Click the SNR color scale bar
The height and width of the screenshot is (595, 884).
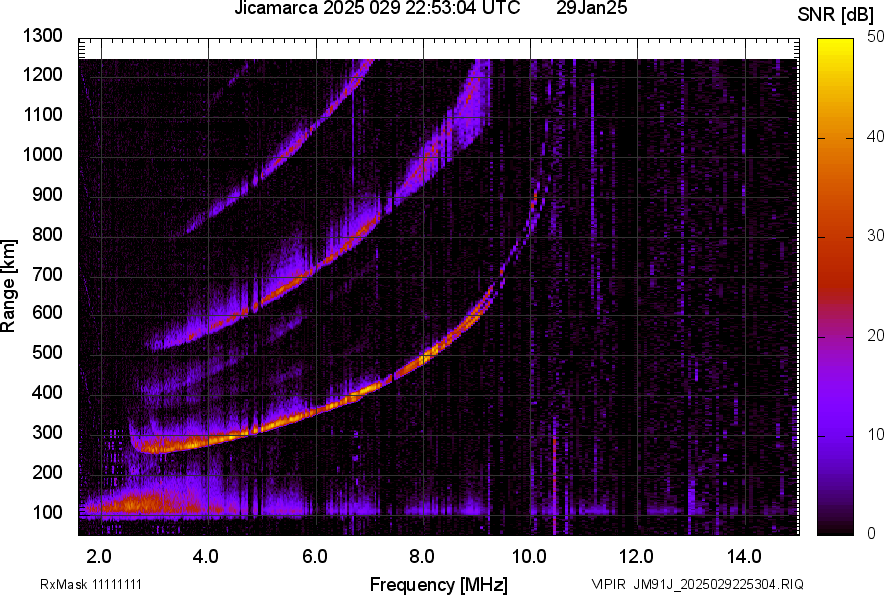pyautogui.click(x=835, y=287)
